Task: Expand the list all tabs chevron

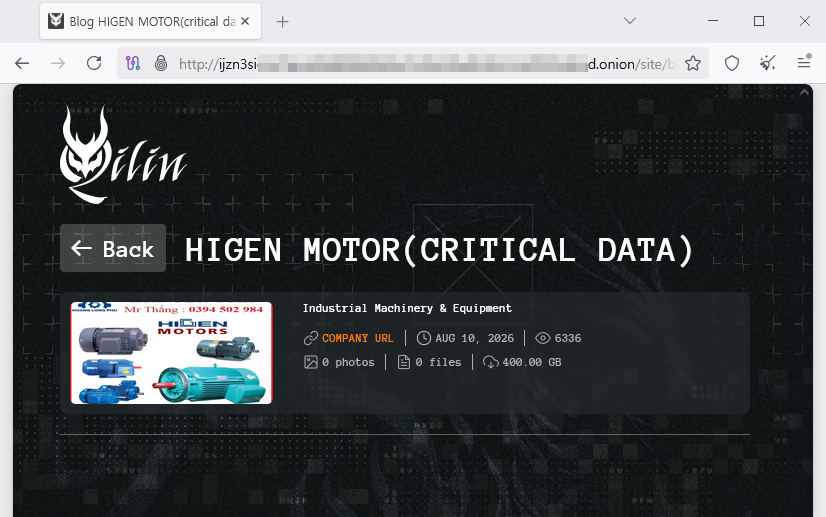Action: click(x=630, y=21)
